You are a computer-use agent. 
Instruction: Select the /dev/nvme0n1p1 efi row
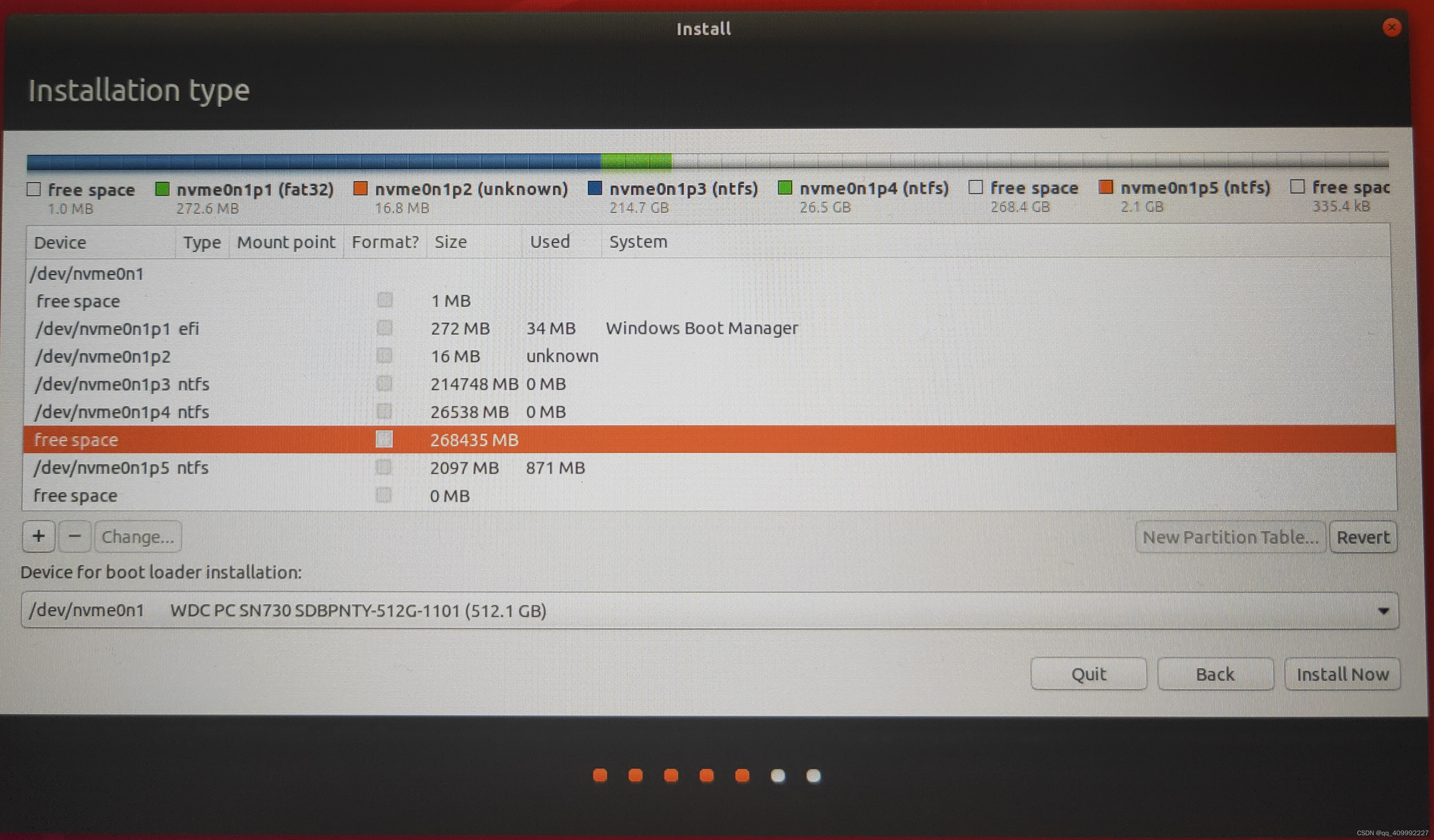coord(708,328)
